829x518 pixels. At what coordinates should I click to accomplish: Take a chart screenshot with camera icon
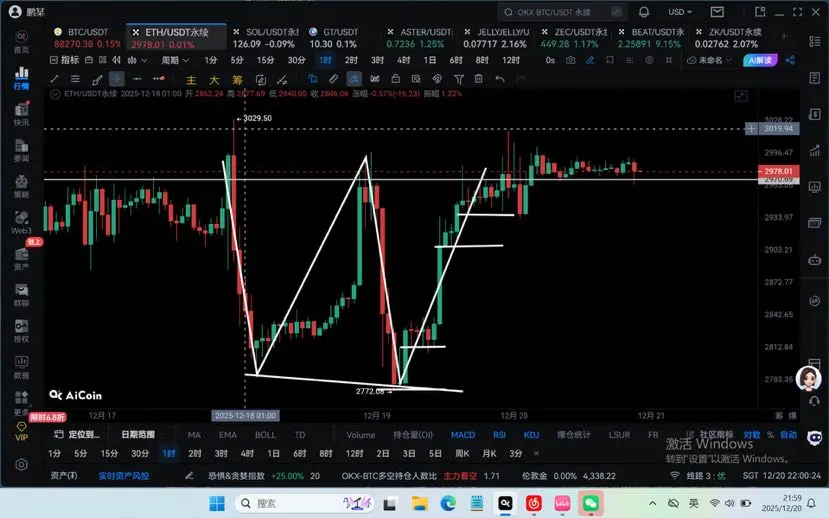pos(570,60)
